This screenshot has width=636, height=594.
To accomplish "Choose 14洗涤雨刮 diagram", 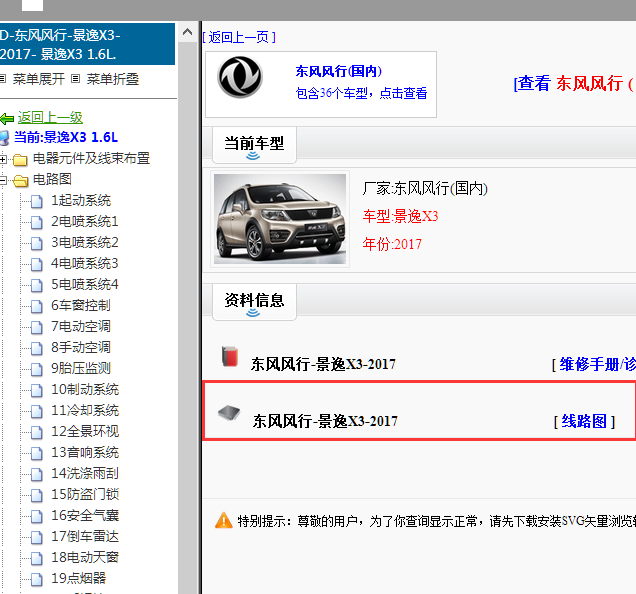I will (x=85, y=473).
